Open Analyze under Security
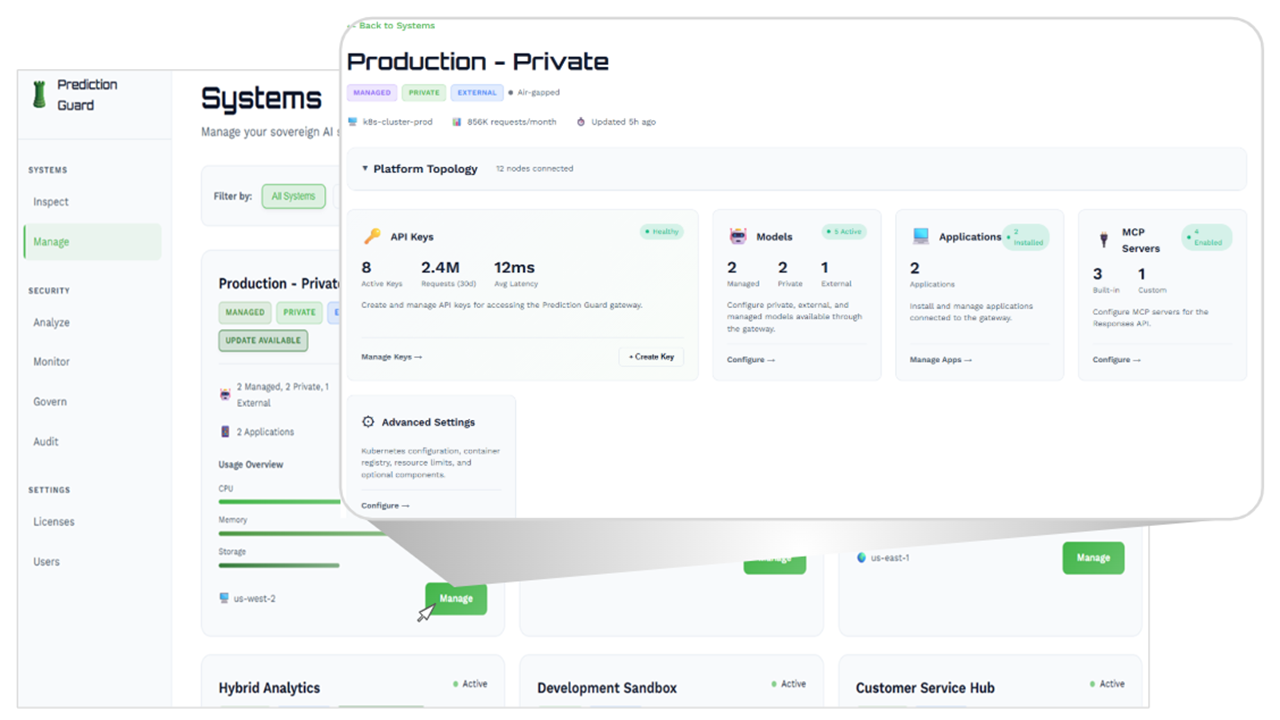The width and height of the screenshot is (1280, 720). tap(51, 322)
